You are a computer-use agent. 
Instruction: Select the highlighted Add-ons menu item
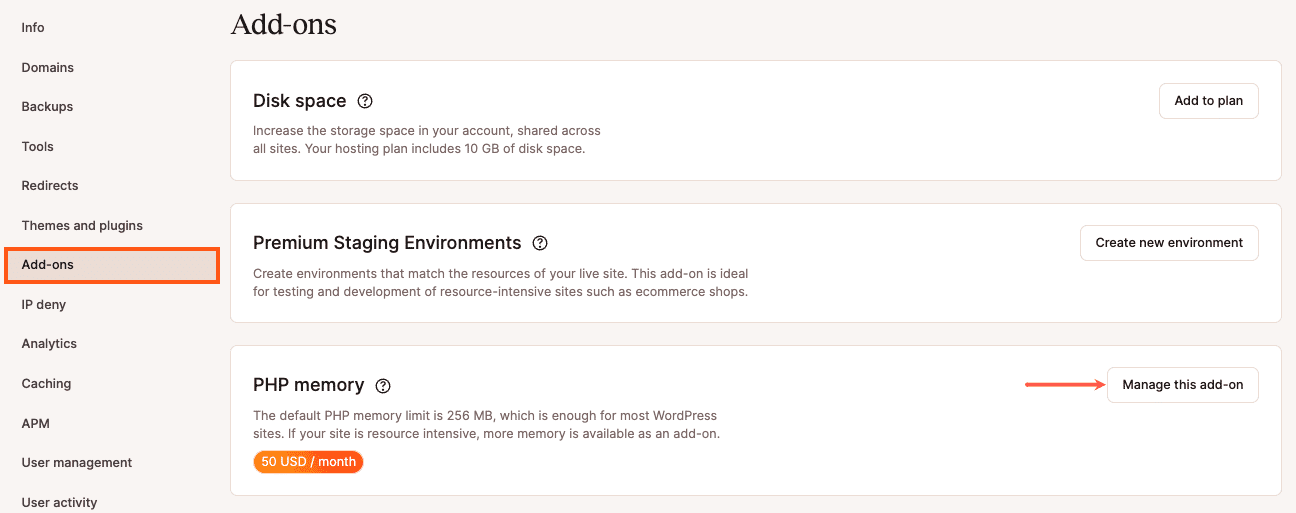pyautogui.click(x=48, y=265)
